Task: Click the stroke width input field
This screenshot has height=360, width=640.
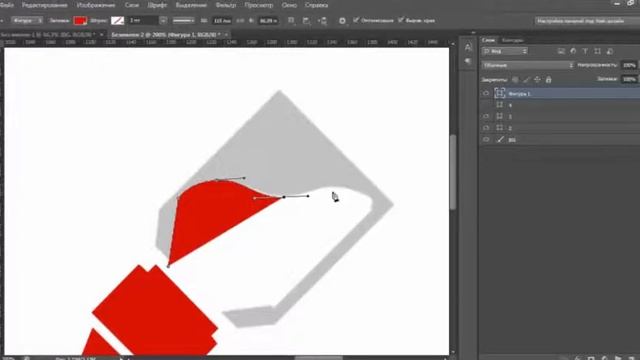Action: tap(143, 20)
